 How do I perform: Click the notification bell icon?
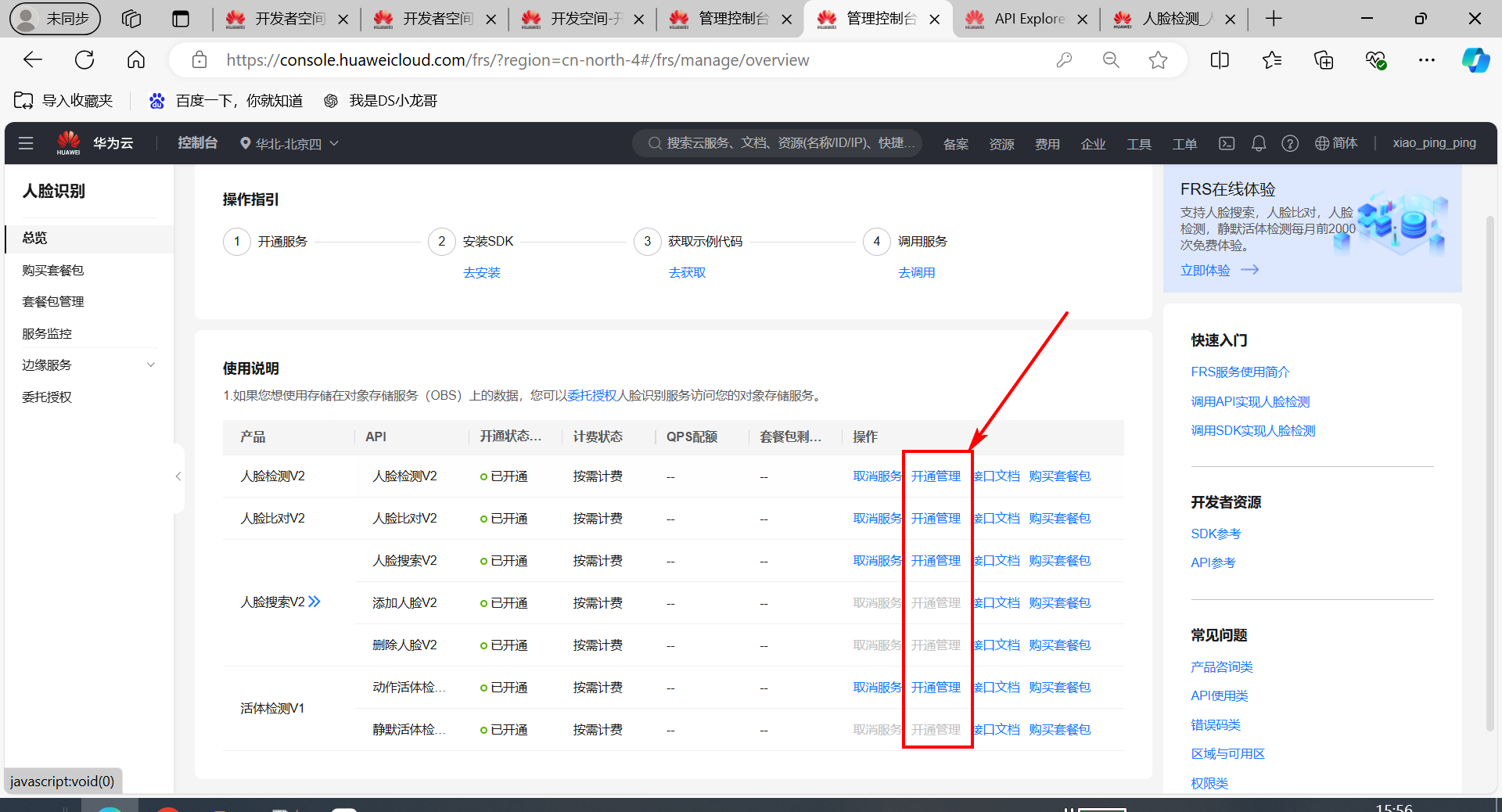point(1258,143)
